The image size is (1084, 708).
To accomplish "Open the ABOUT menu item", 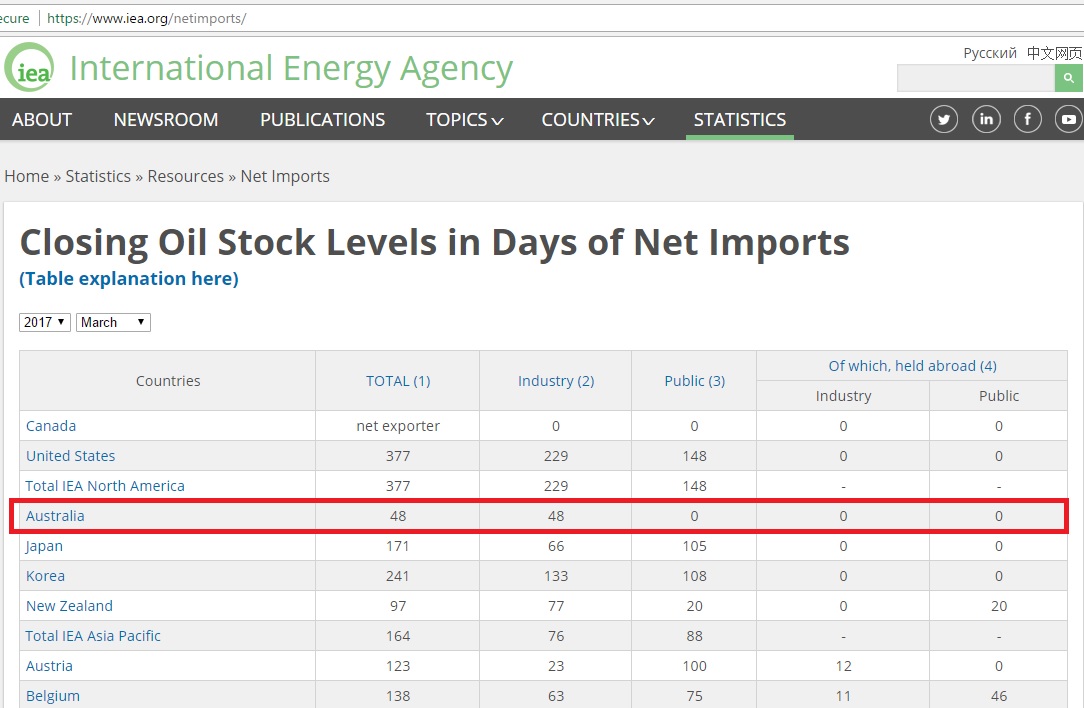I will (x=41, y=120).
